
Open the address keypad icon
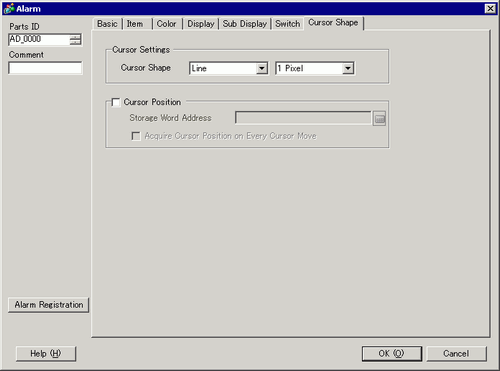tap(379, 118)
